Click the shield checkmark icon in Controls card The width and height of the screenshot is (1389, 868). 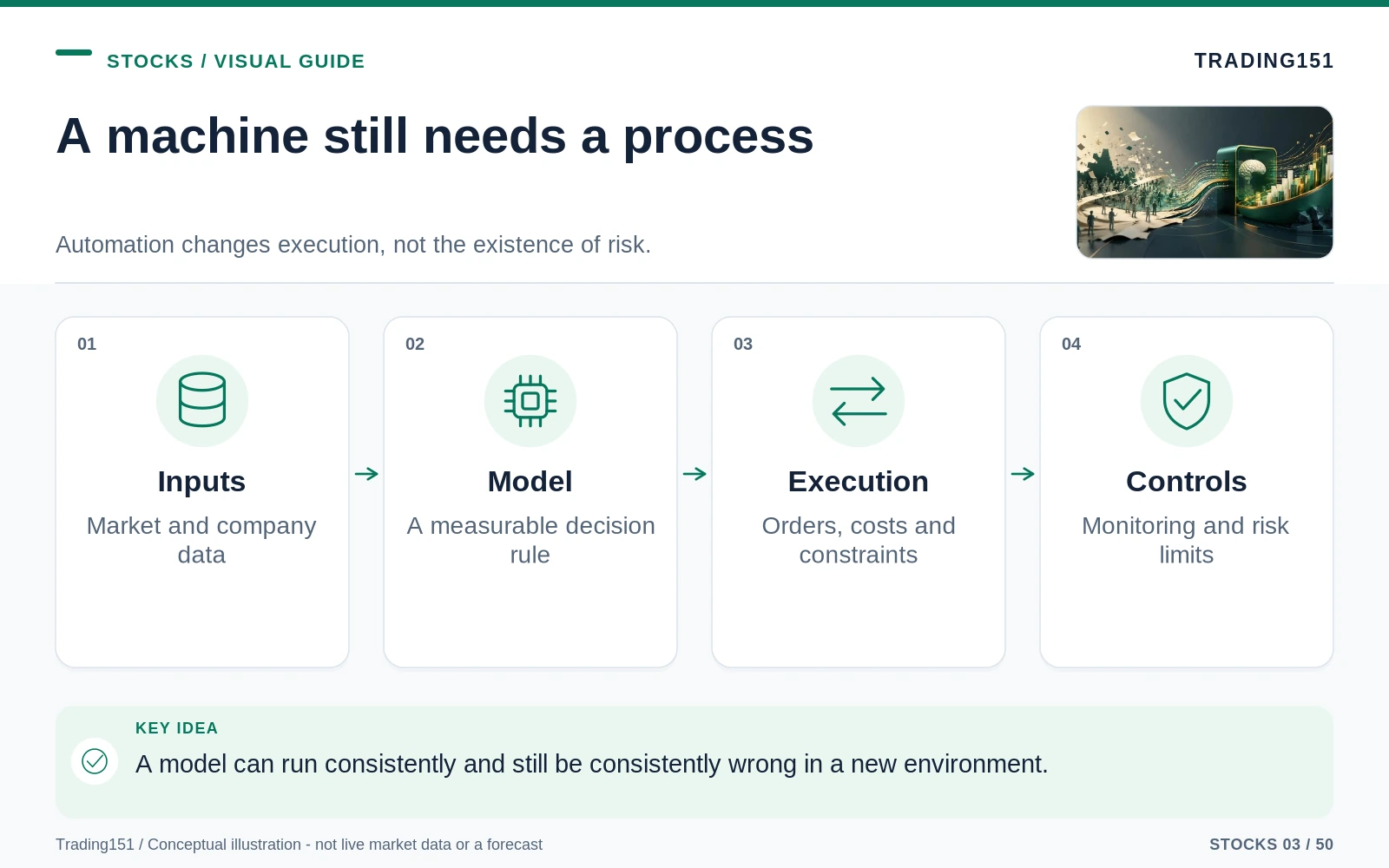click(x=1187, y=401)
